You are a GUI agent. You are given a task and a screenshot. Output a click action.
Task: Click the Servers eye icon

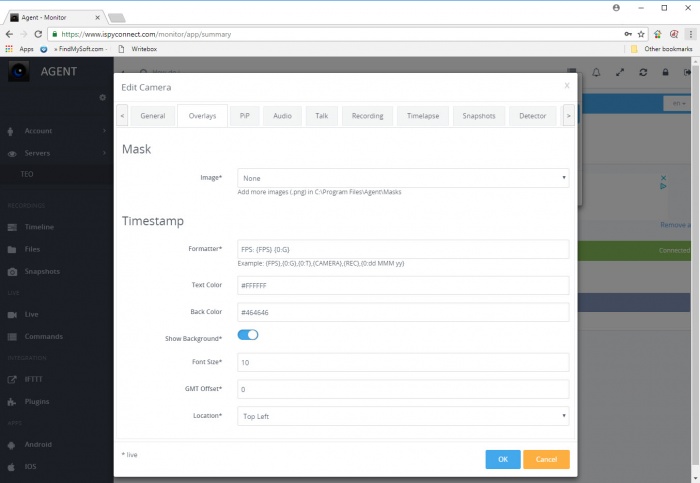12,154
